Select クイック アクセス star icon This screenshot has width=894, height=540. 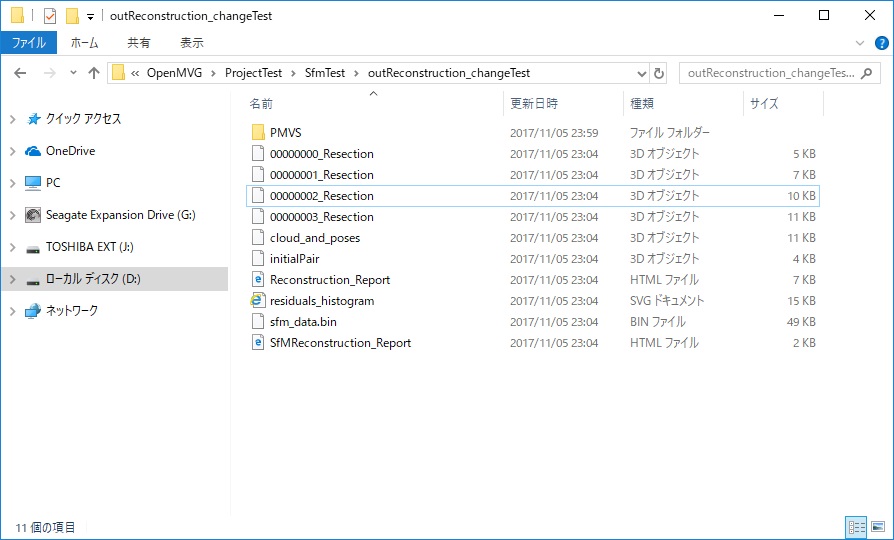[x=34, y=119]
